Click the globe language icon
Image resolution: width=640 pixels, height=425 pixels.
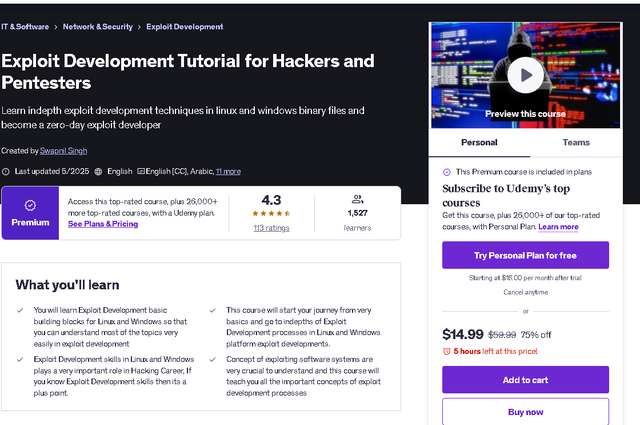tap(98, 171)
